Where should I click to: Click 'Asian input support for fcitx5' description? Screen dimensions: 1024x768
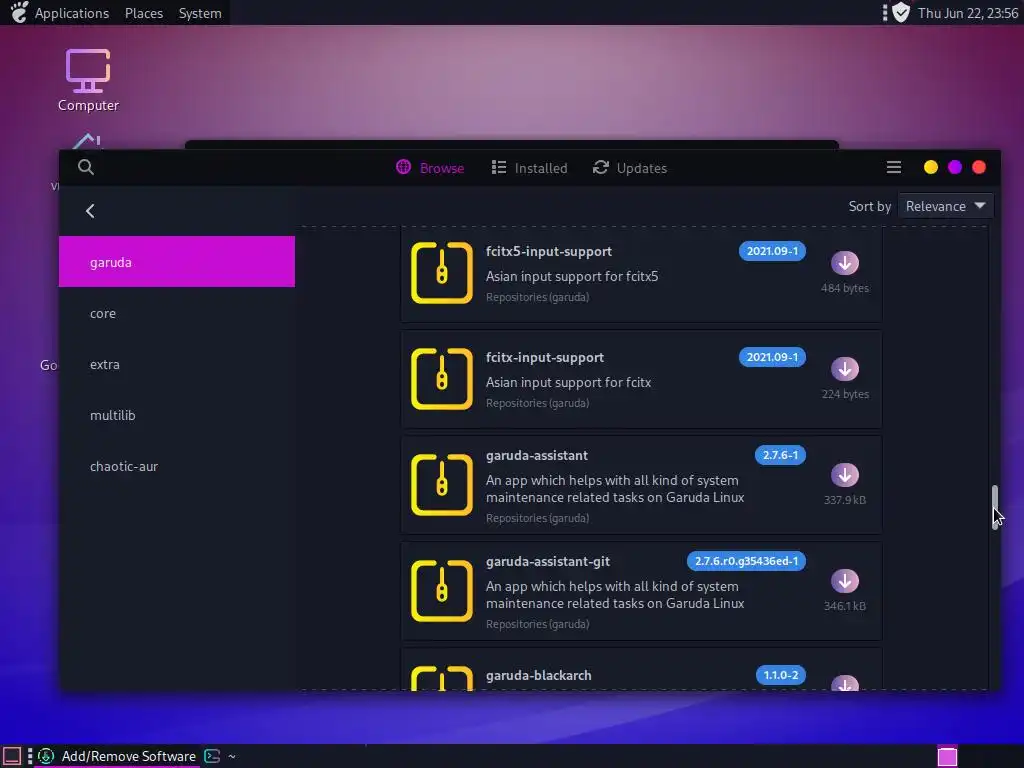(572, 276)
